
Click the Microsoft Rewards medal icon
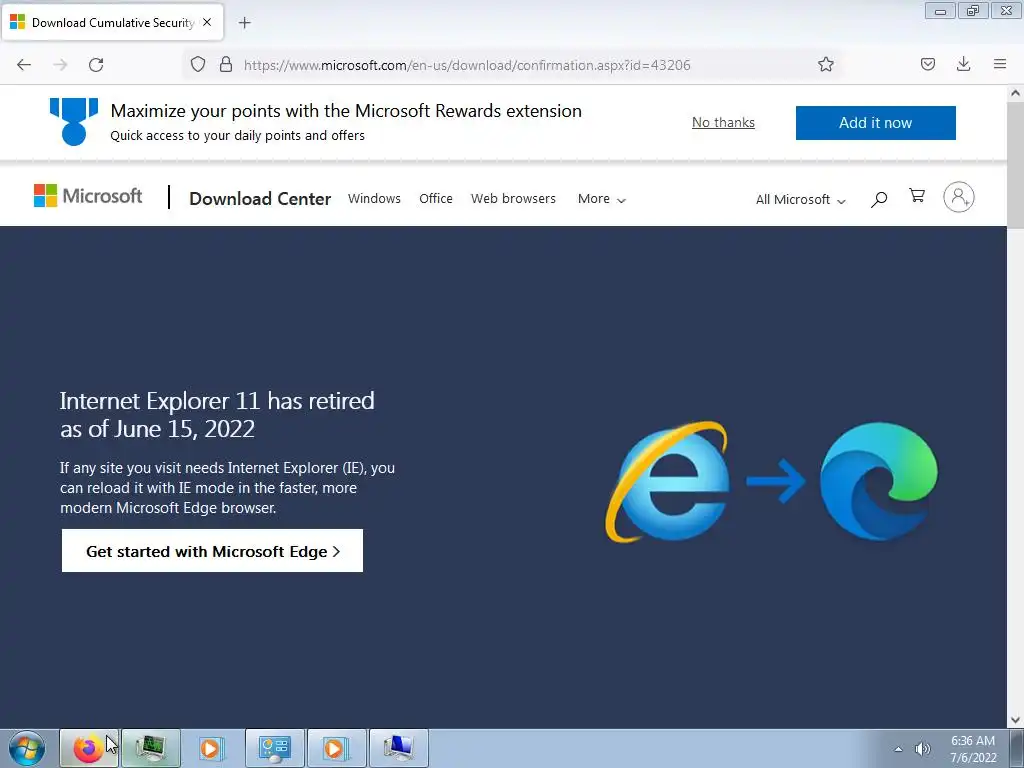pos(74,121)
